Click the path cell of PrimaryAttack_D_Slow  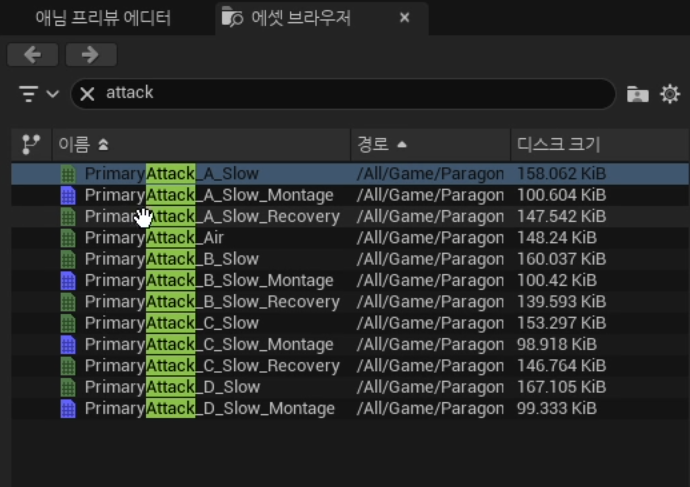(430, 387)
